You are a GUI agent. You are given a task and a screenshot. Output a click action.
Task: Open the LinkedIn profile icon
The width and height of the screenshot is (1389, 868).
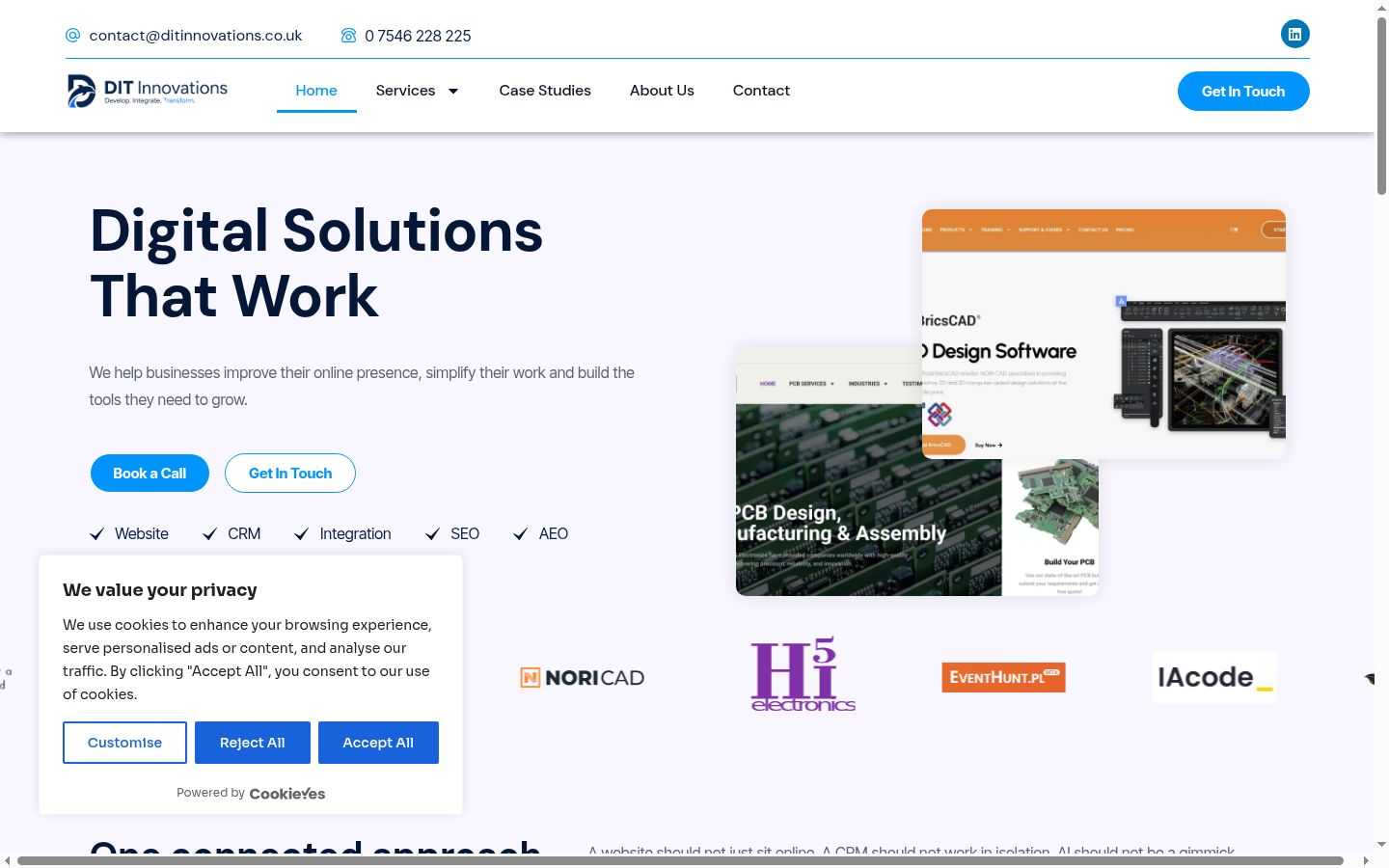coord(1294,35)
